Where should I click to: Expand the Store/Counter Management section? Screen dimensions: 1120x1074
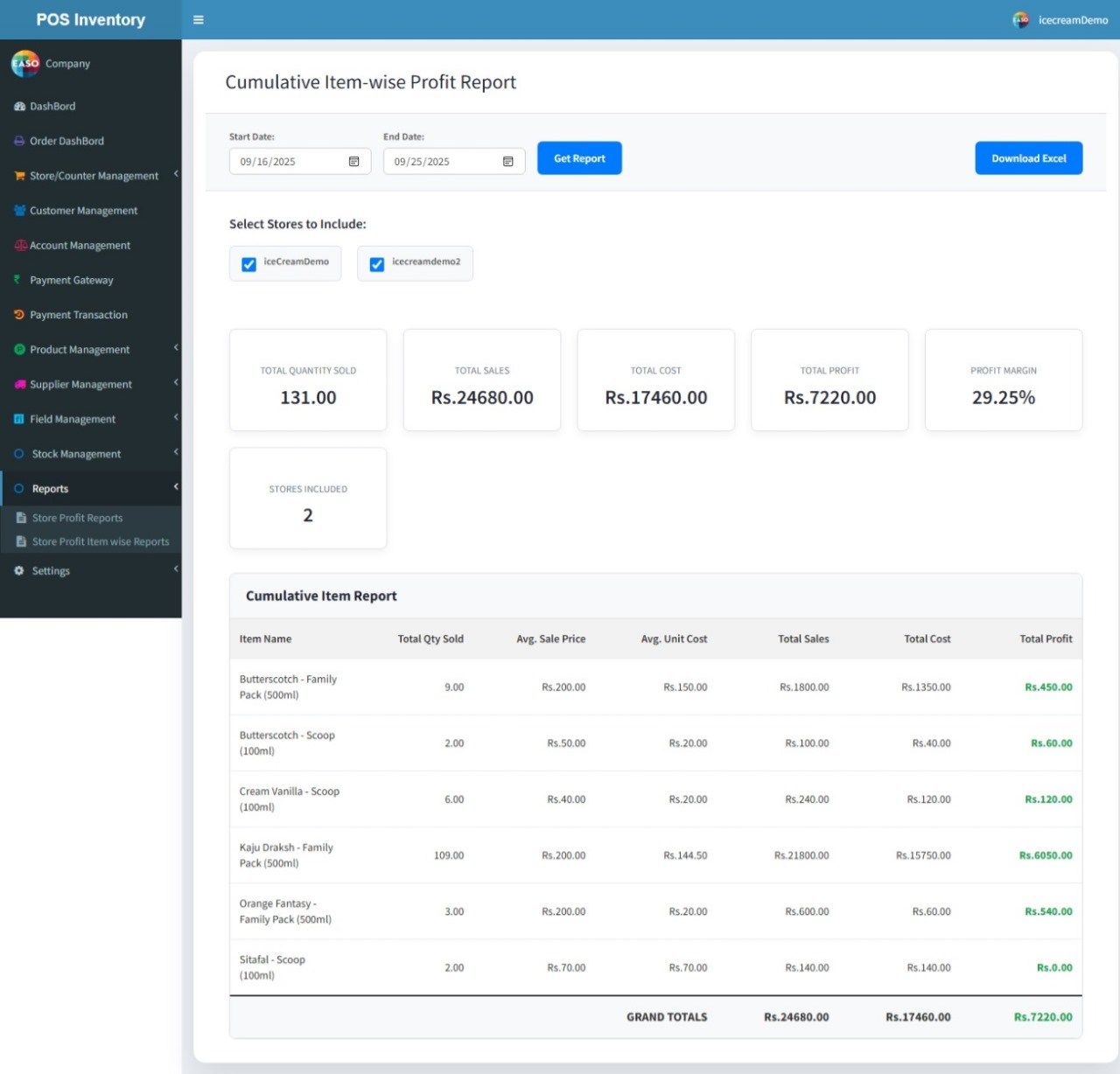[x=94, y=176]
